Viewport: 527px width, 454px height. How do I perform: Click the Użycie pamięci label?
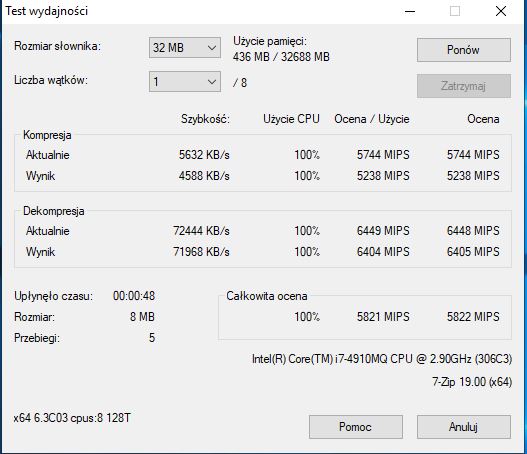click(x=270, y=41)
